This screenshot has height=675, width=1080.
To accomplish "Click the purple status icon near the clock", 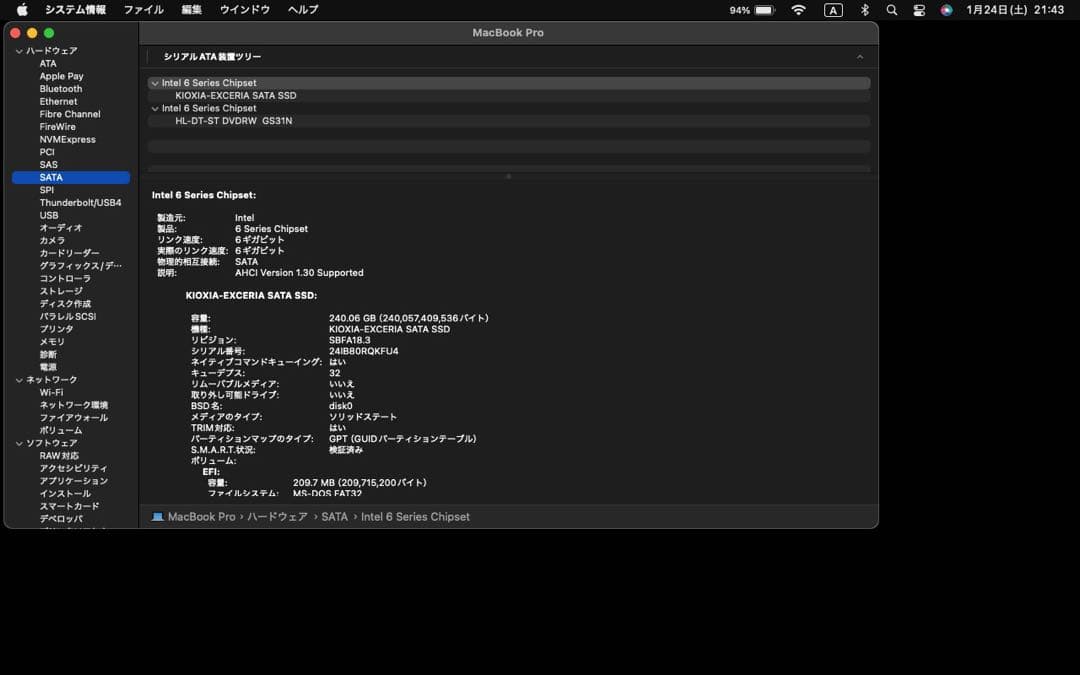I will point(947,9).
